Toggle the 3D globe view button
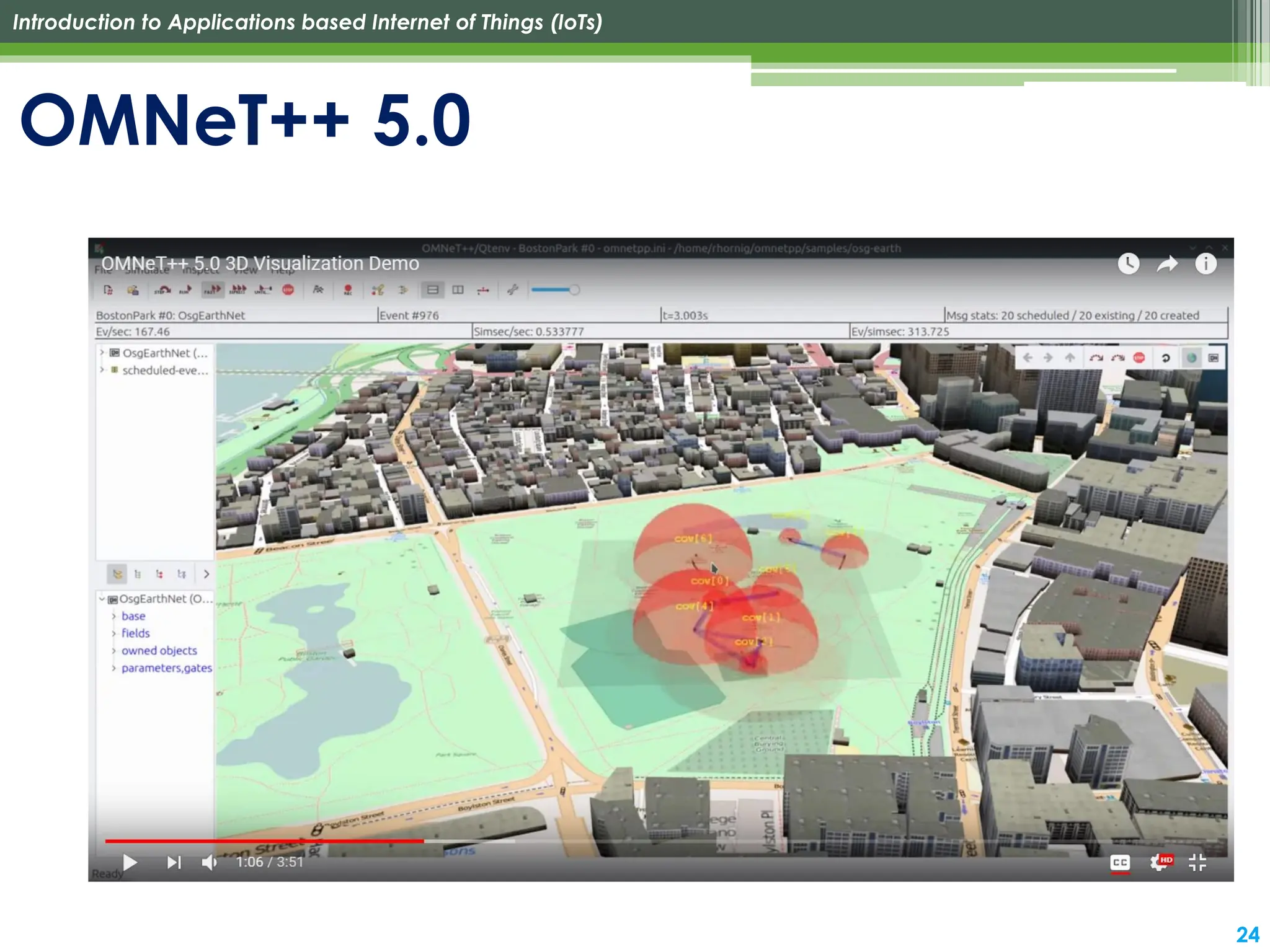The height and width of the screenshot is (952, 1270). [x=1191, y=358]
